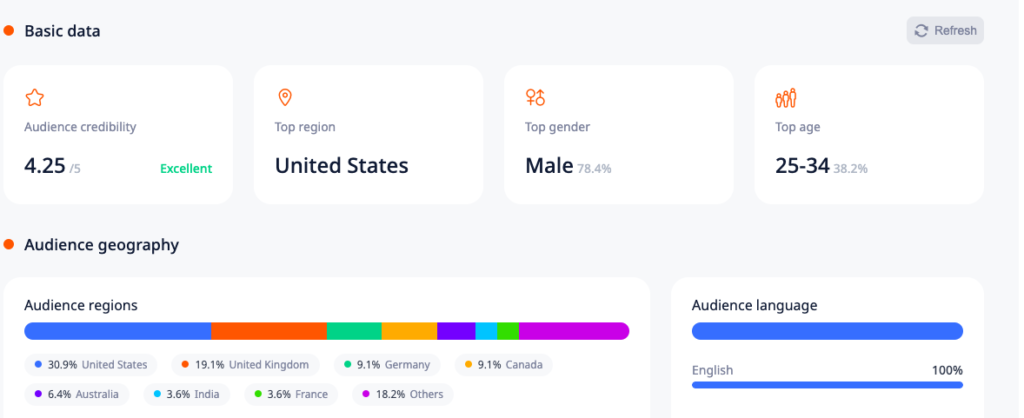The height and width of the screenshot is (418, 1024).
Task: Click the English 100% language bar
Action: [827, 385]
